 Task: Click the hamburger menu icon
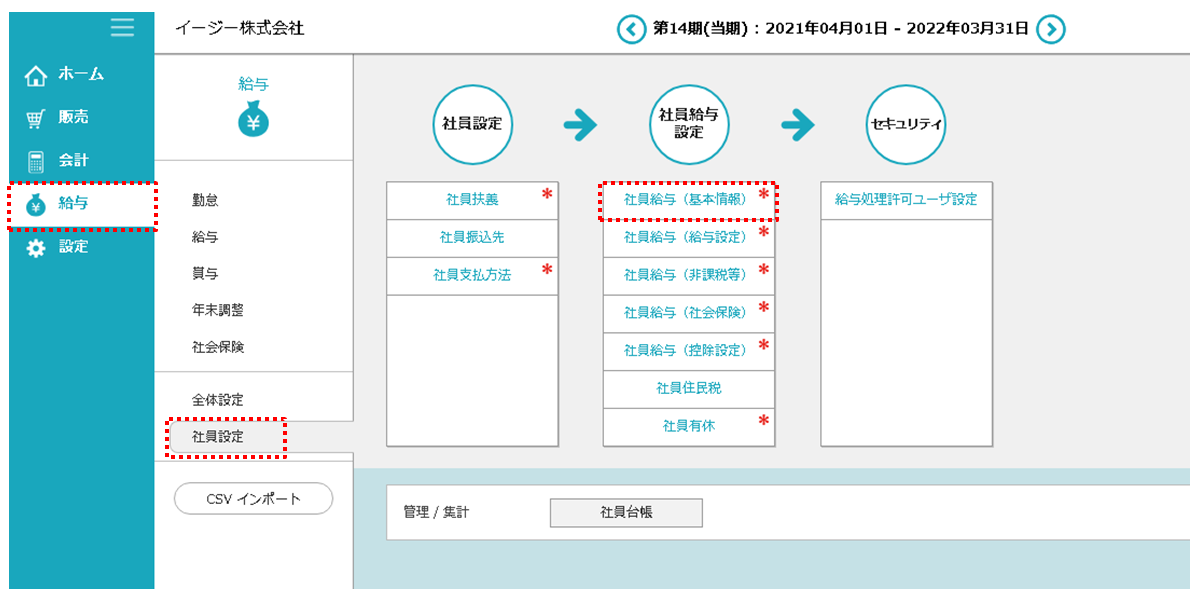(x=122, y=28)
